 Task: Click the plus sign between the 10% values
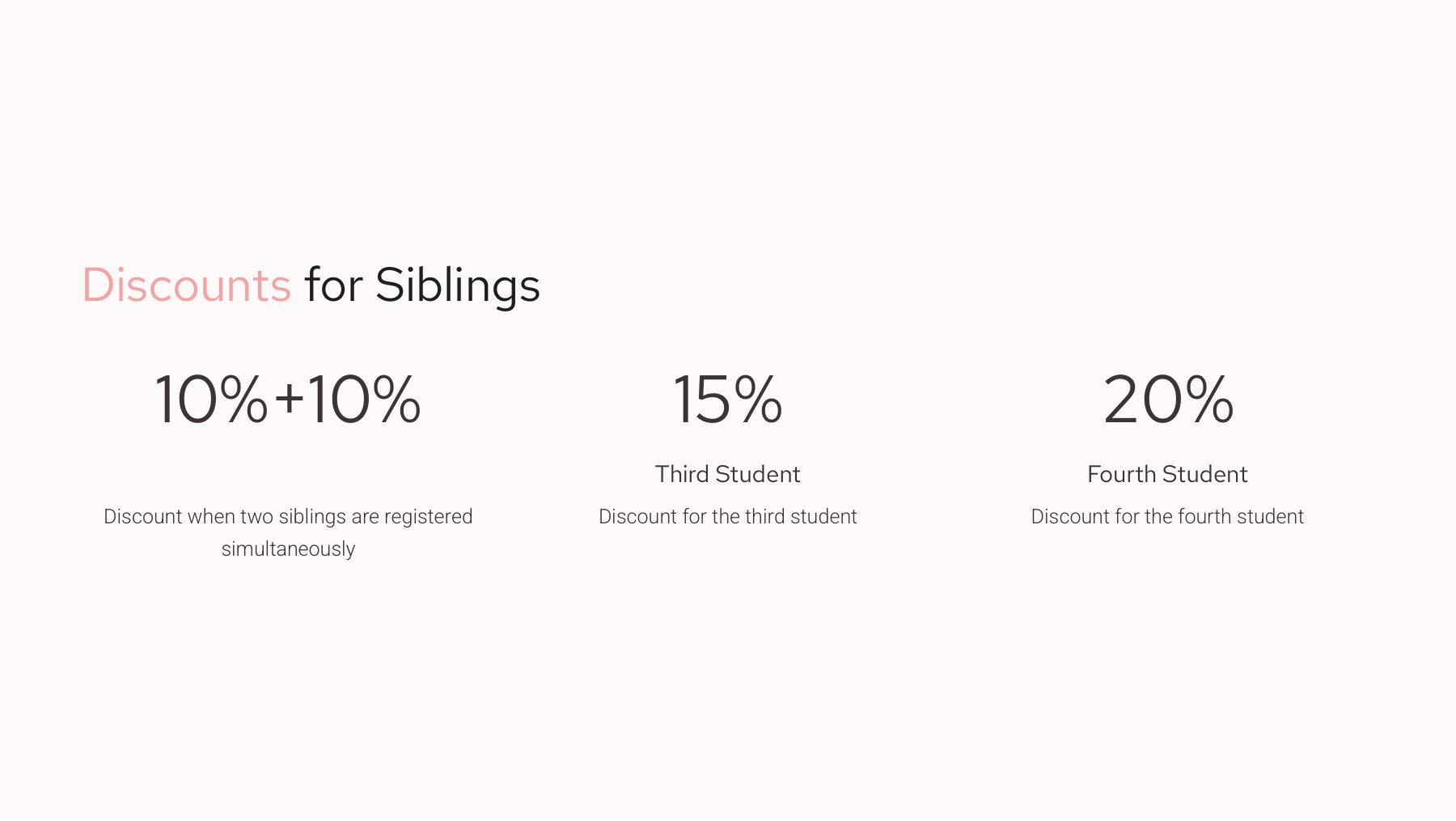(289, 399)
